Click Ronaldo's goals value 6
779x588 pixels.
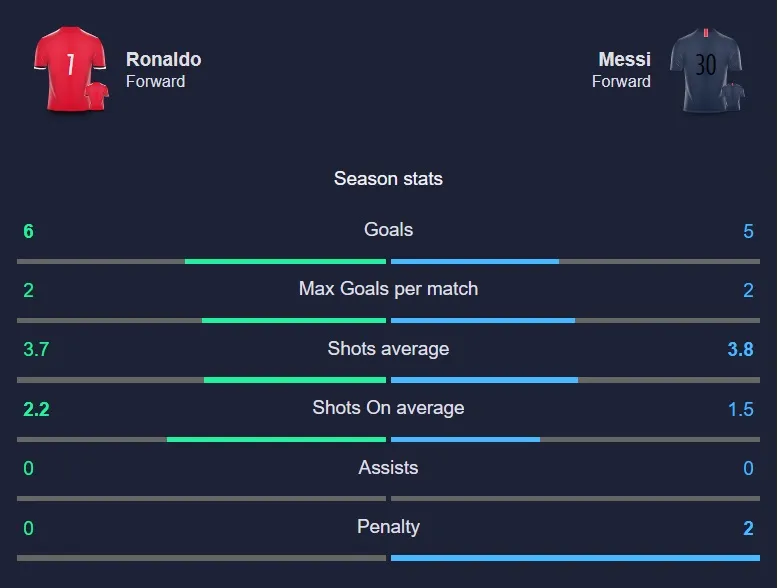(29, 232)
